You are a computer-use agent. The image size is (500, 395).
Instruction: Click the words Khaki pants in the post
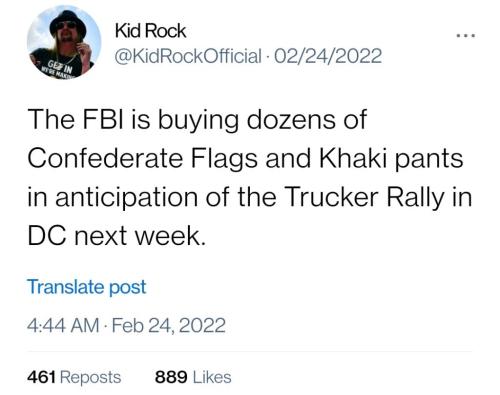(x=391, y=158)
